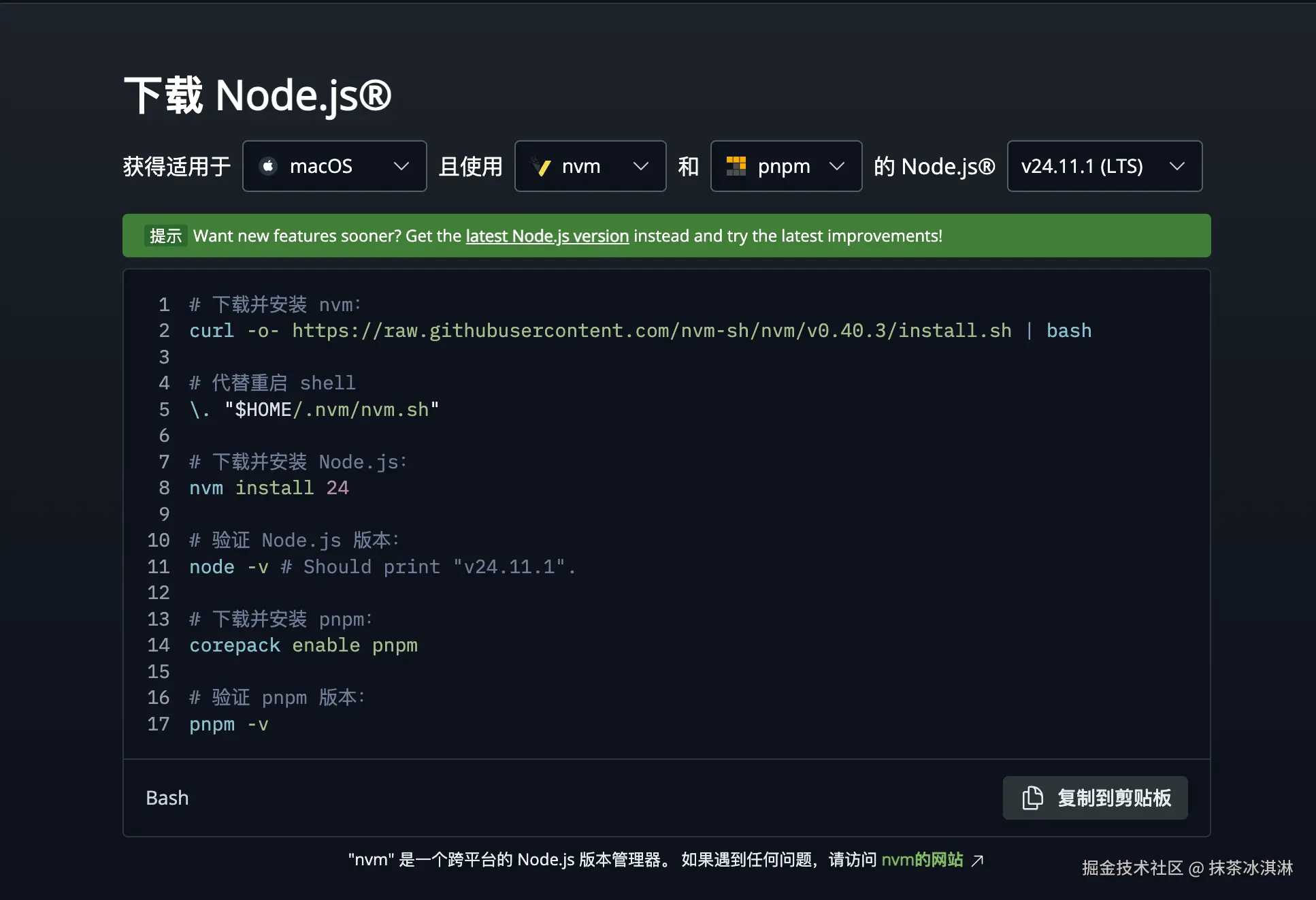Click the node -v command on line 11
This screenshot has width=1316, height=900.
pos(229,567)
